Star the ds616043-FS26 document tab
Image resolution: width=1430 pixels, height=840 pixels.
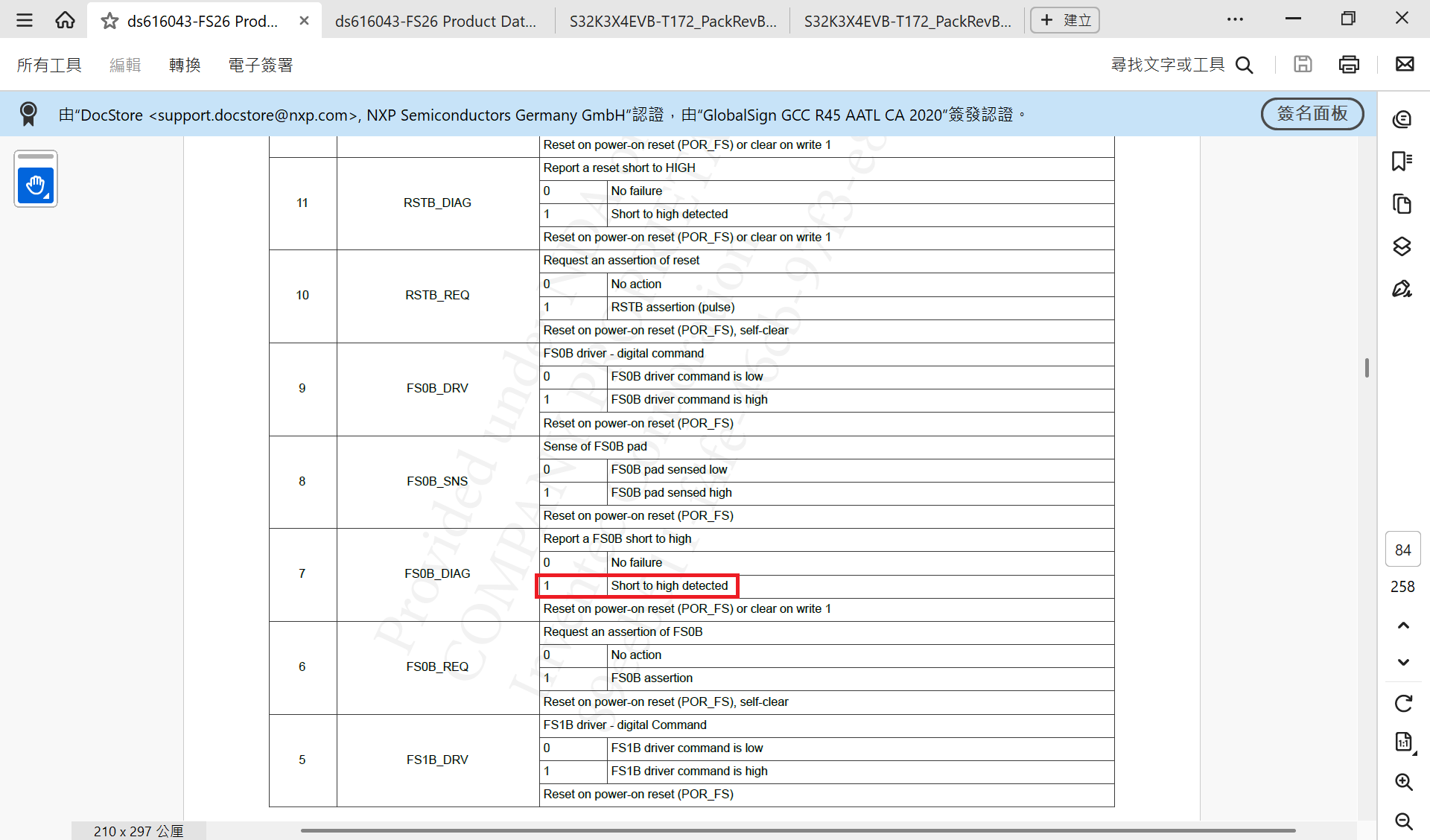click(109, 21)
